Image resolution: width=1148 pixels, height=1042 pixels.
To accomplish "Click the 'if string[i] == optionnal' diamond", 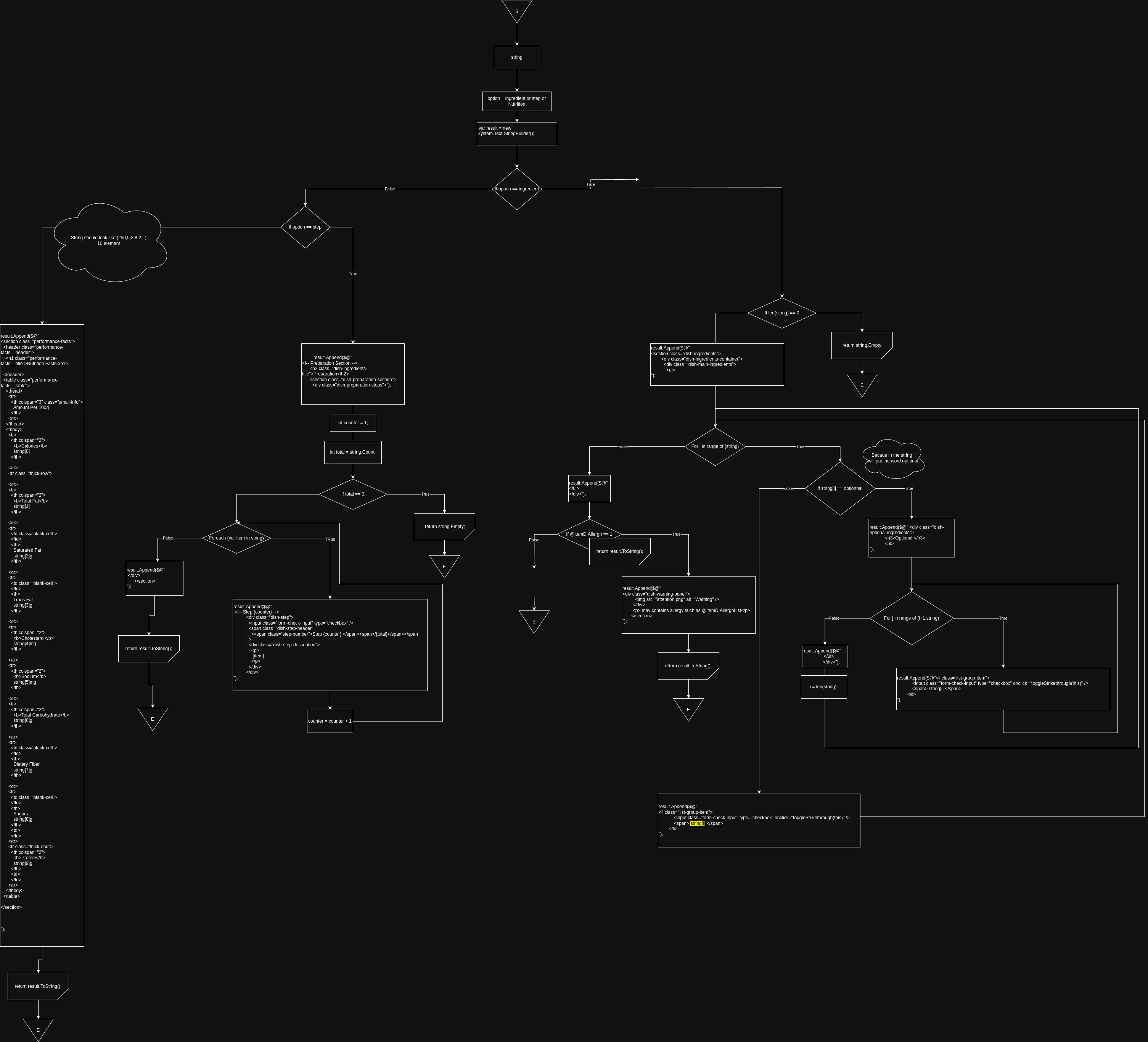I will pyautogui.click(x=839, y=489).
